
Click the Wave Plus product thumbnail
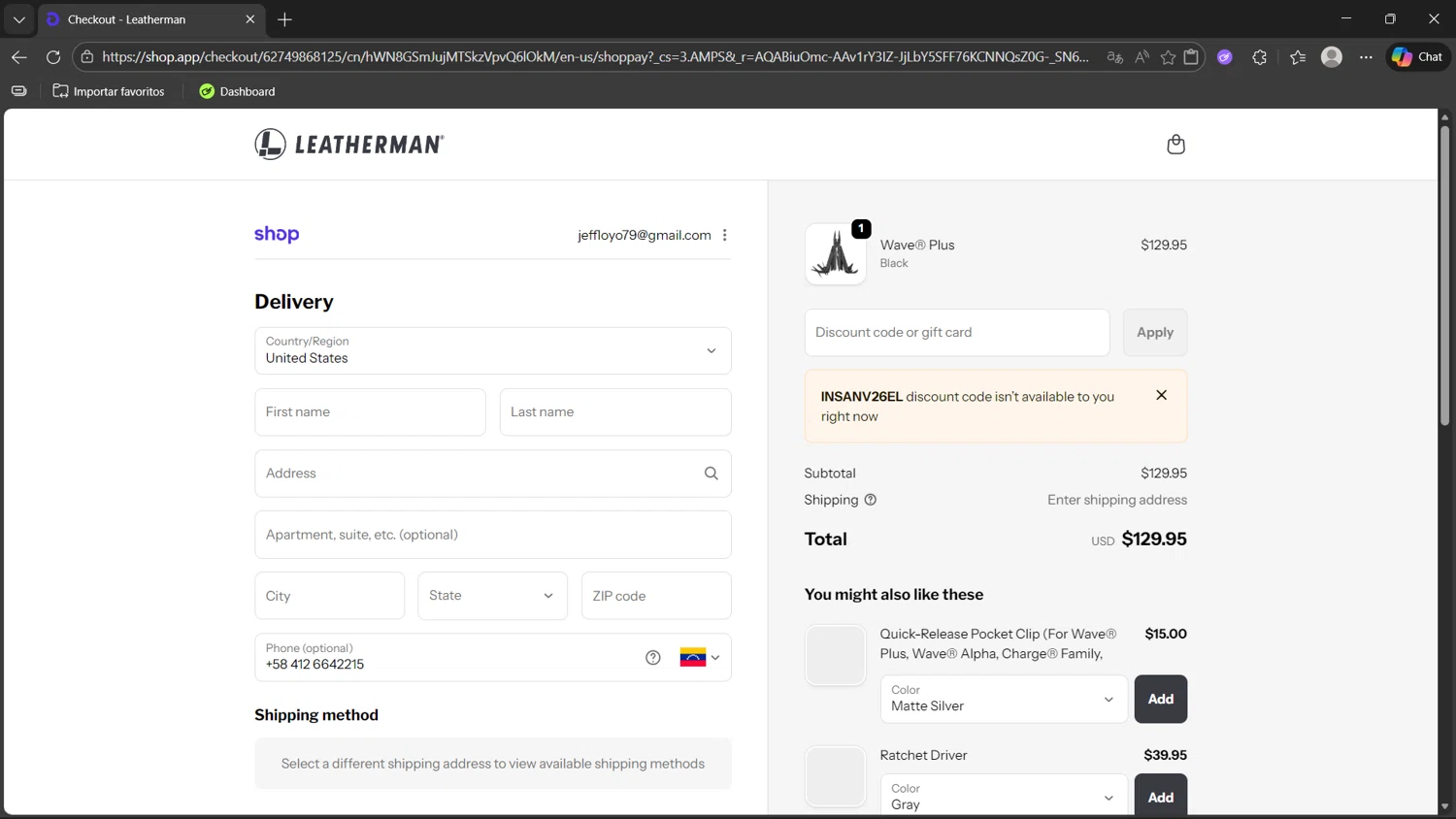tap(836, 254)
